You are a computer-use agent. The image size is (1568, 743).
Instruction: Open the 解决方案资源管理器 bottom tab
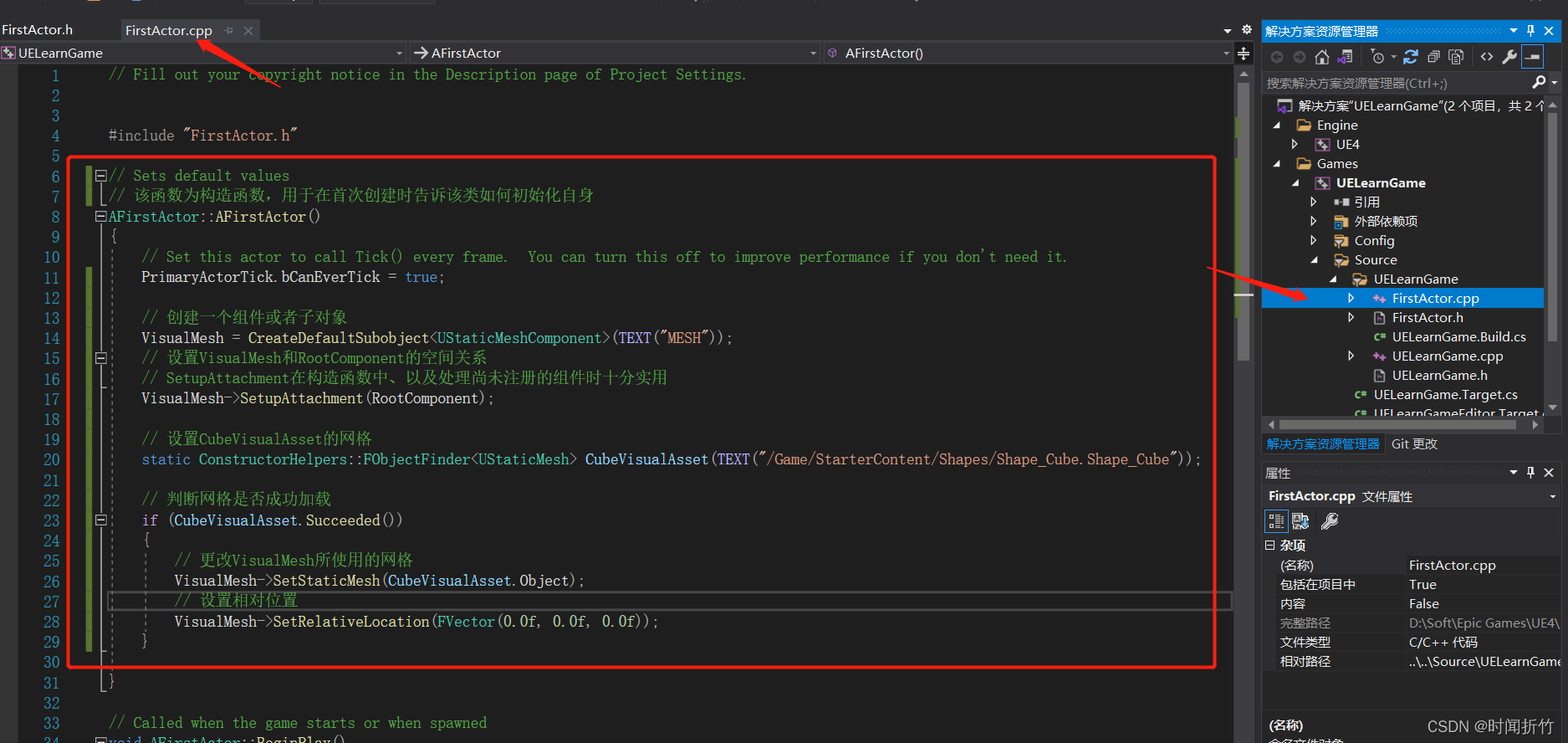(x=1323, y=443)
